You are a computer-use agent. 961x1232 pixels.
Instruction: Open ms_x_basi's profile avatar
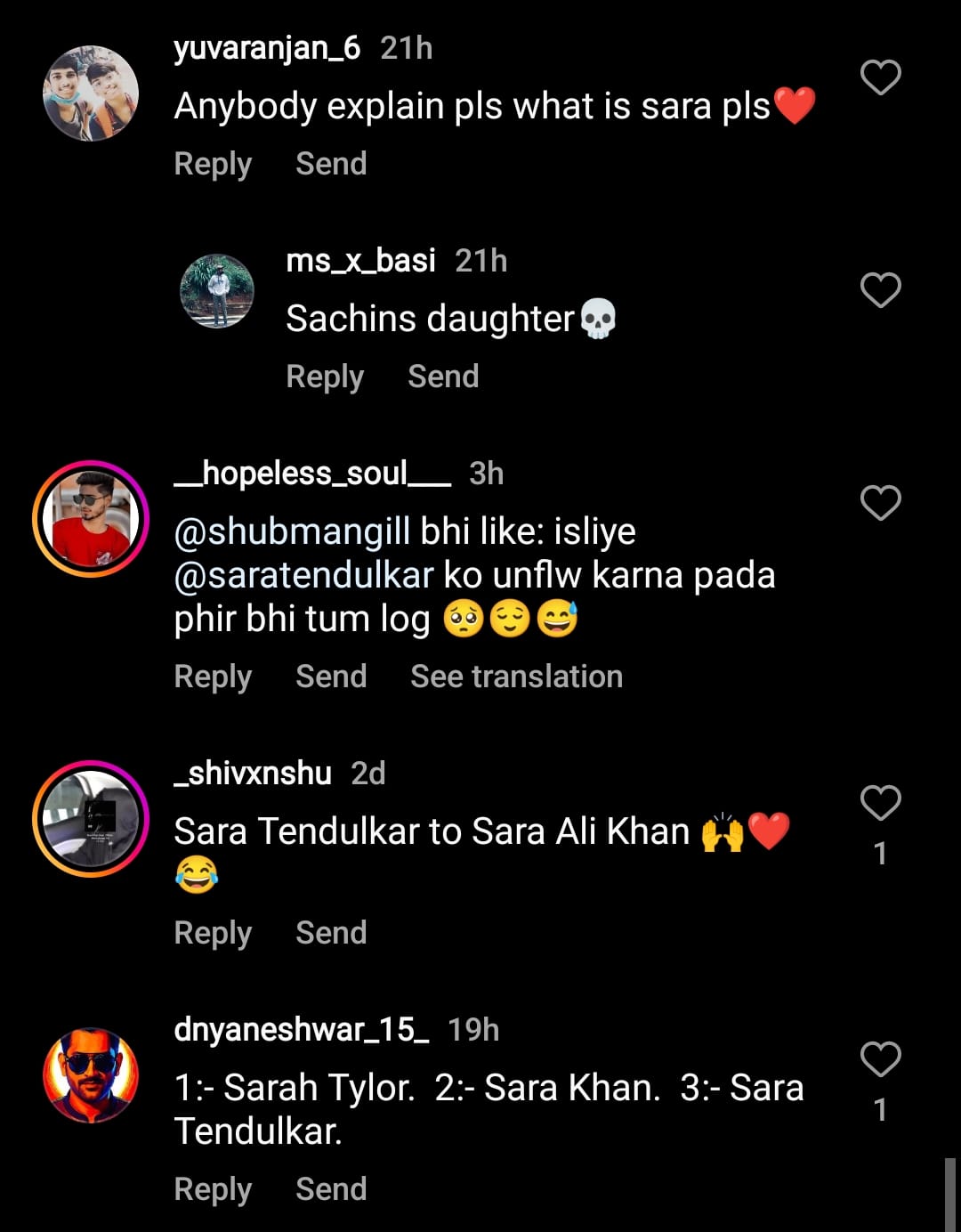(217, 291)
